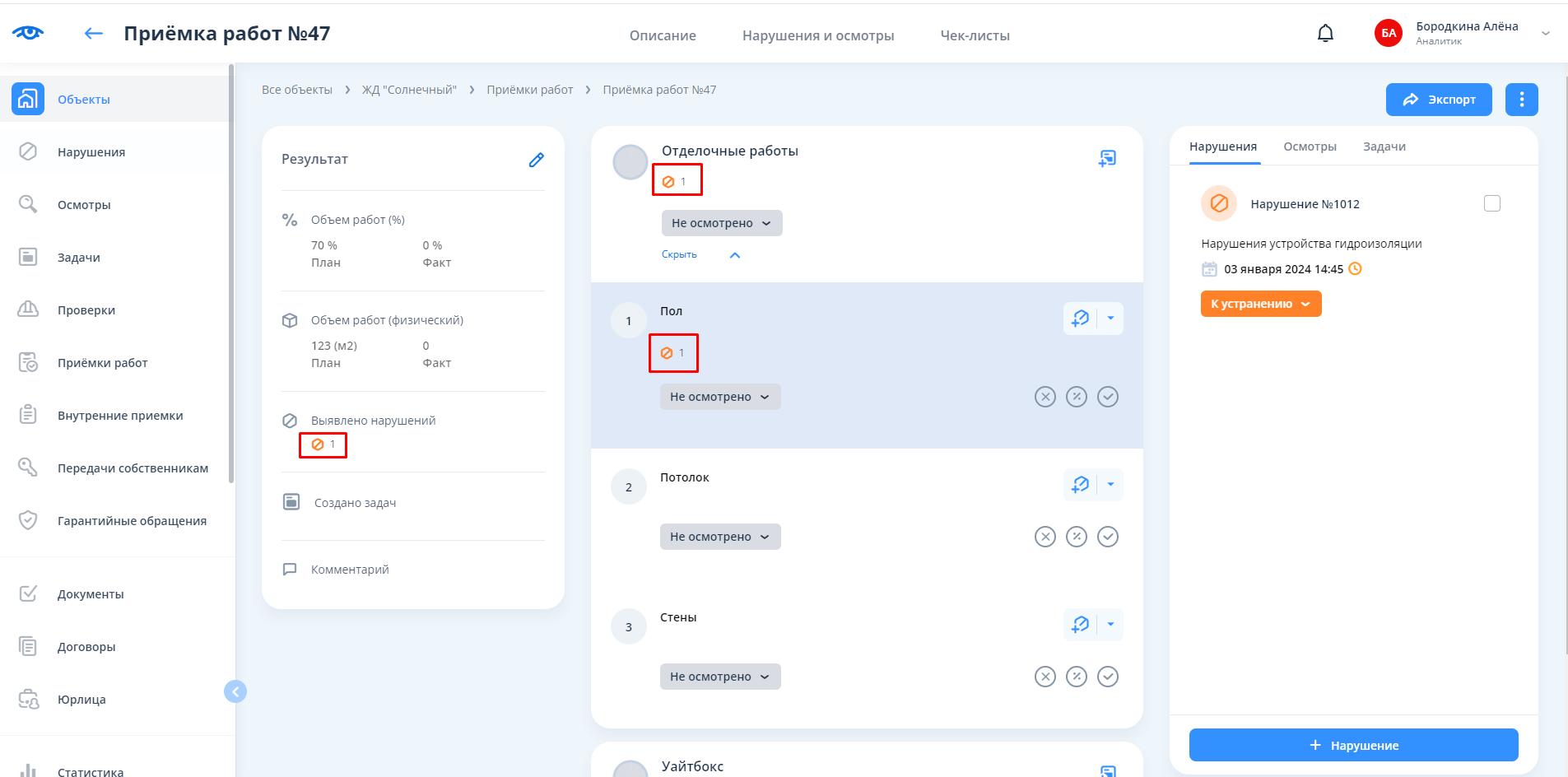Click the add violation icon in the Пол row
The height and width of the screenshot is (777, 1568).
pos(1081,319)
